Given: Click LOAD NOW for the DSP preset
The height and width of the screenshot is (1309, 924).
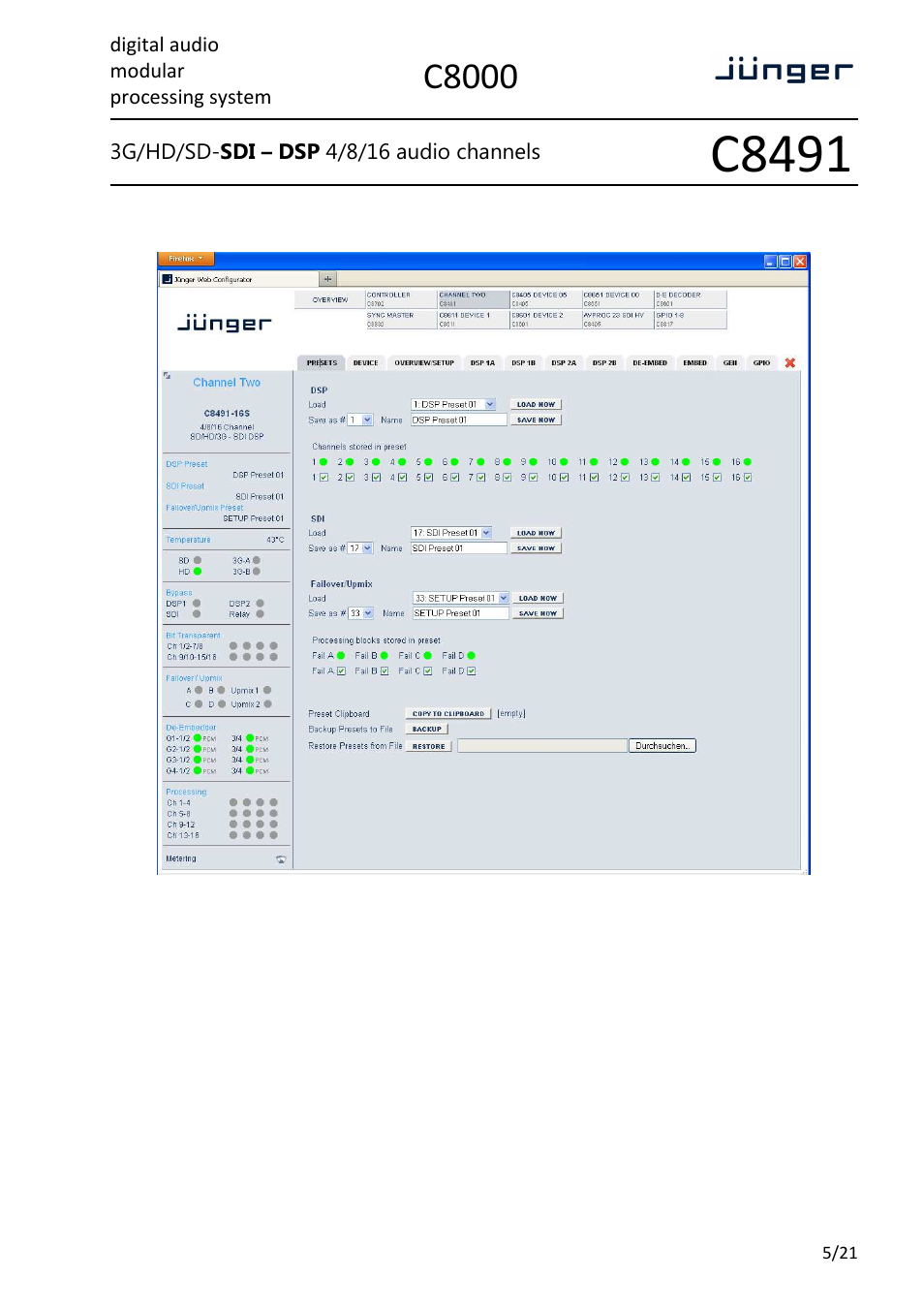Looking at the screenshot, I should 536,405.
